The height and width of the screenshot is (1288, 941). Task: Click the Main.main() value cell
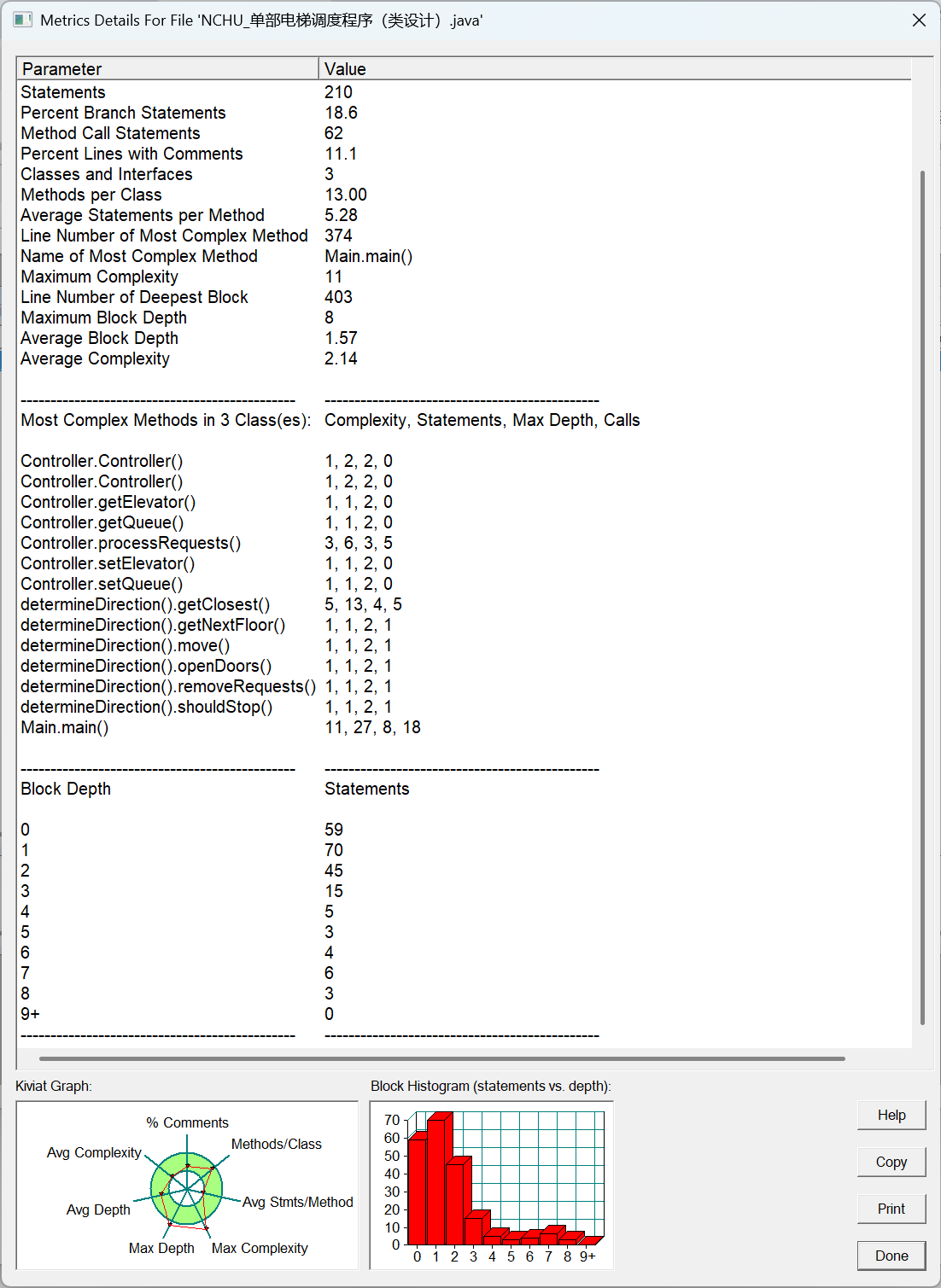369,256
